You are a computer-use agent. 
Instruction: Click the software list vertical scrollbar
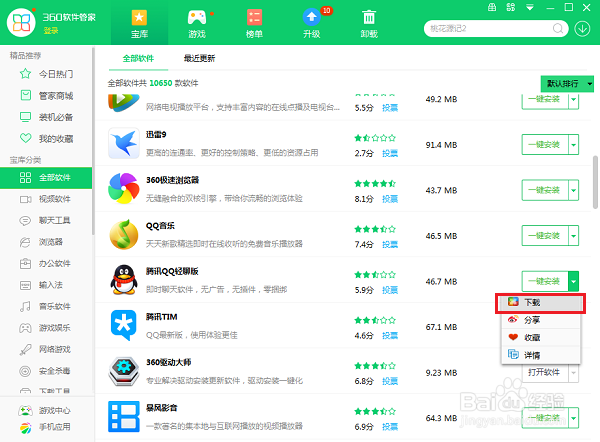[595, 182]
